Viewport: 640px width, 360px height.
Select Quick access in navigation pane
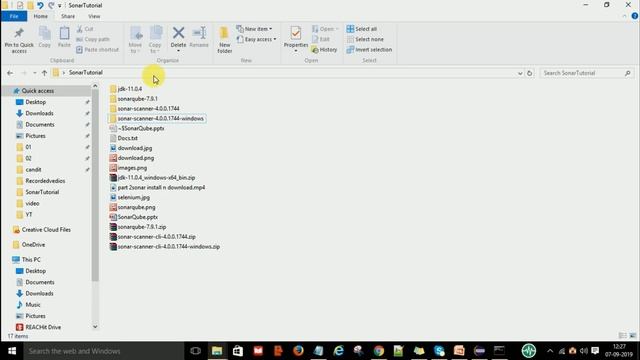point(38,91)
